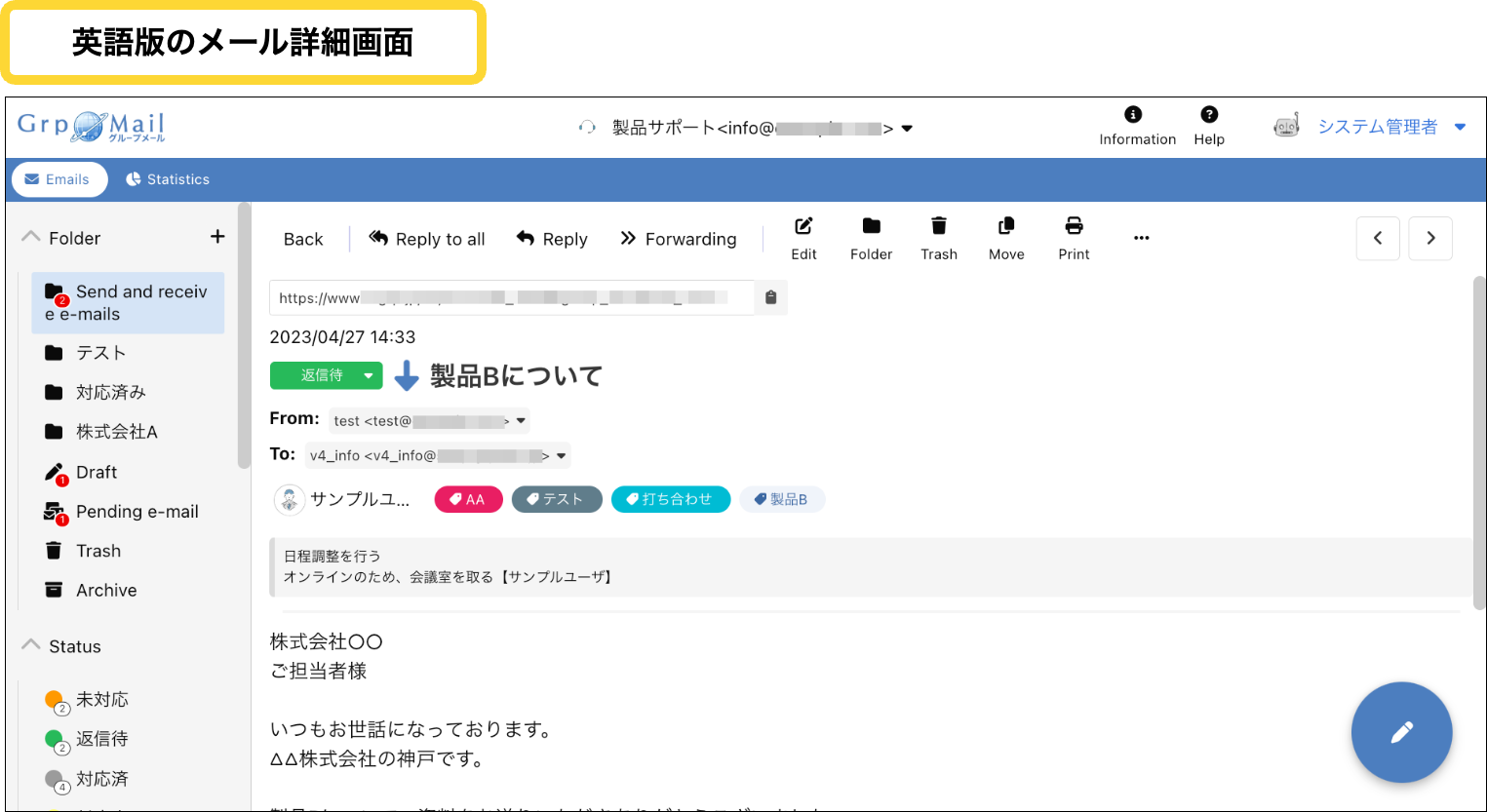The image size is (1487, 812).
Task: Click the Back button
Action: pyautogui.click(x=303, y=239)
